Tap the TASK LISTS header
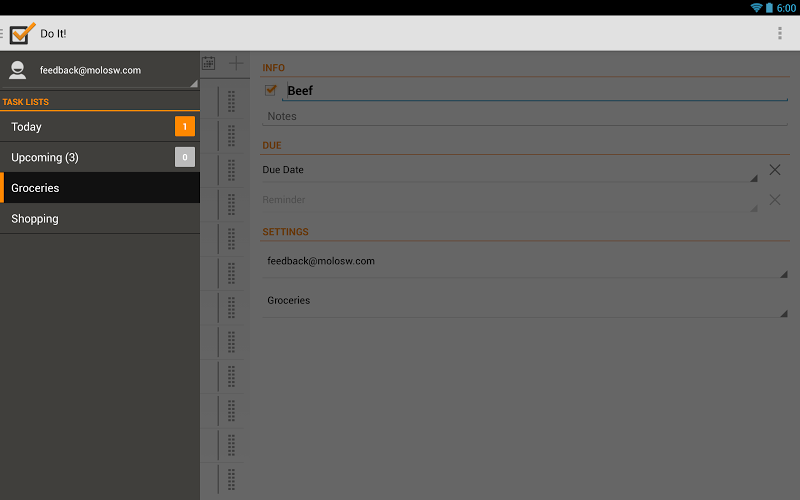 (x=26, y=102)
